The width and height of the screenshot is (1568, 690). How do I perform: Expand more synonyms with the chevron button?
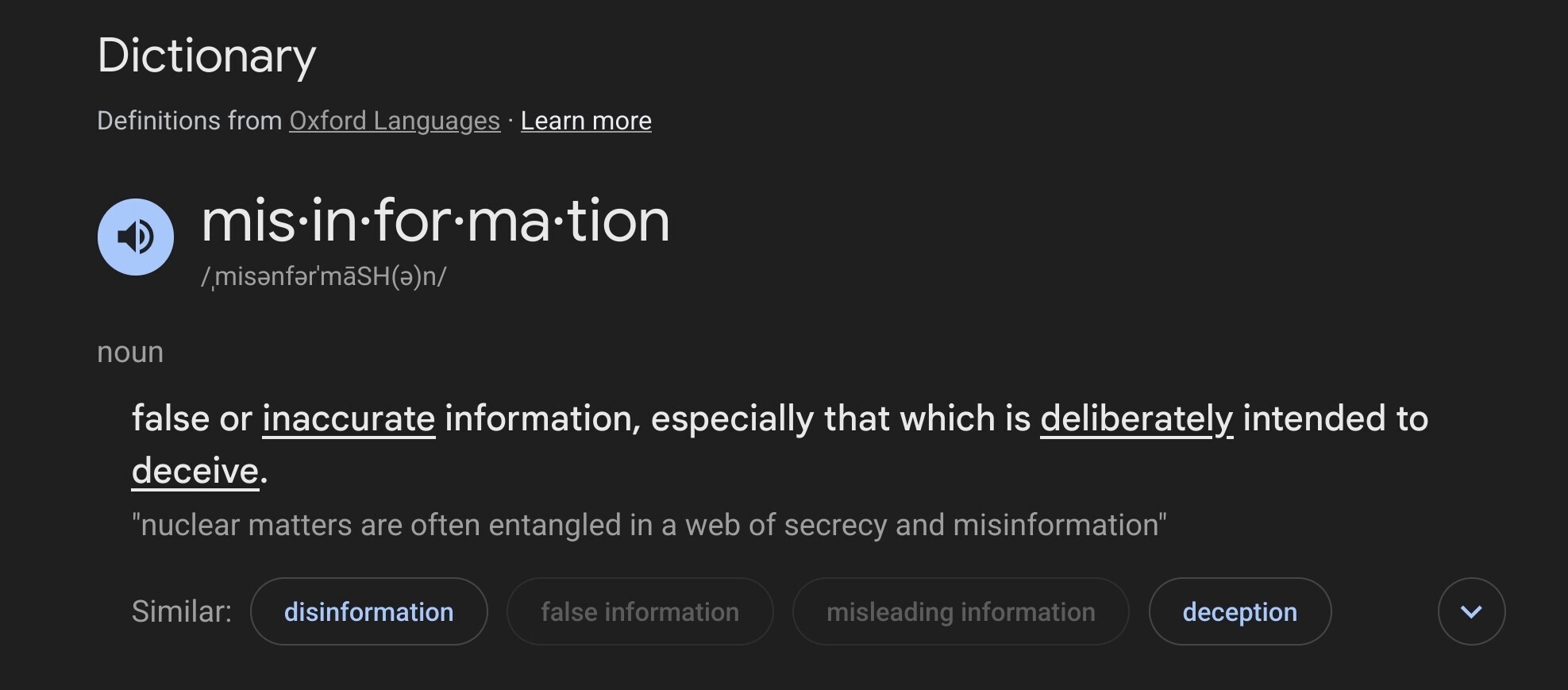[x=1471, y=611]
